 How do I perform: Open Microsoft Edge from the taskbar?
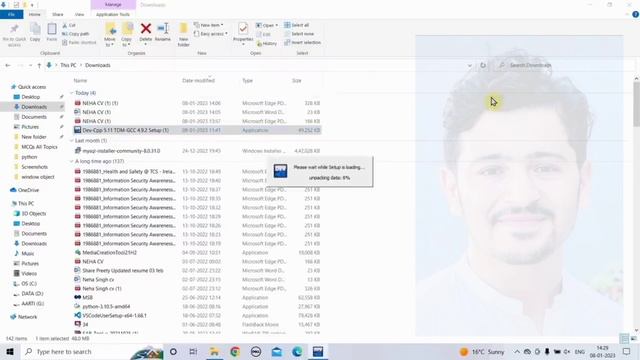(297, 351)
